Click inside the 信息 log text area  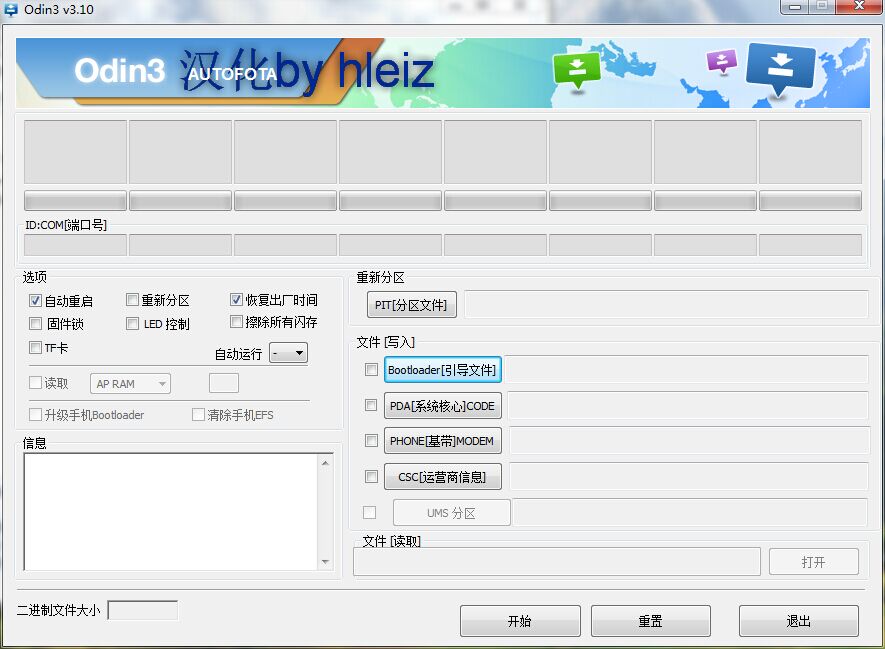click(170, 512)
